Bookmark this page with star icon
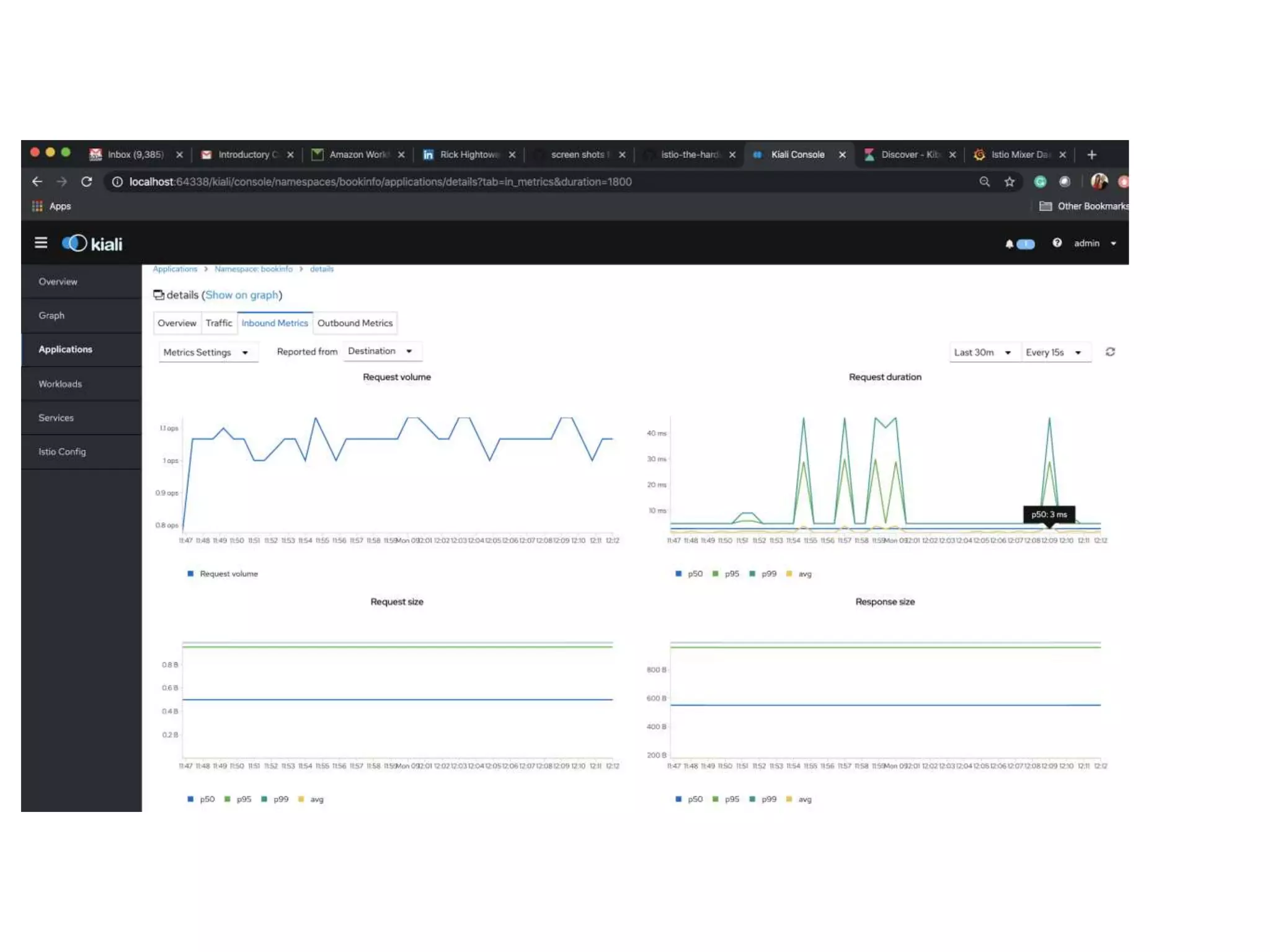Image resolution: width=1270 pixels, height=952 pixels. [1010, 182]
